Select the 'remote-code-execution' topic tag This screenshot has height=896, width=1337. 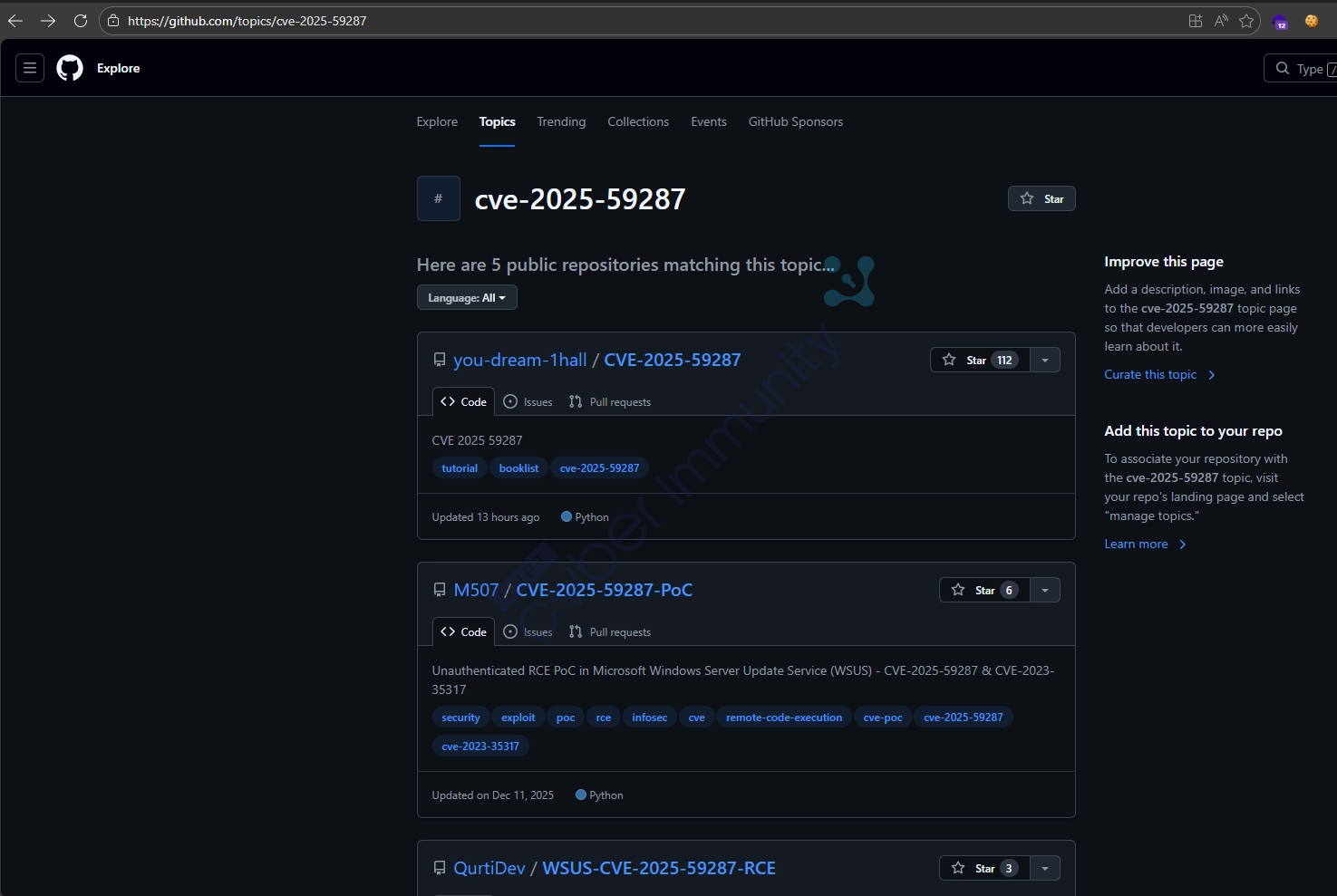(784, 718)
